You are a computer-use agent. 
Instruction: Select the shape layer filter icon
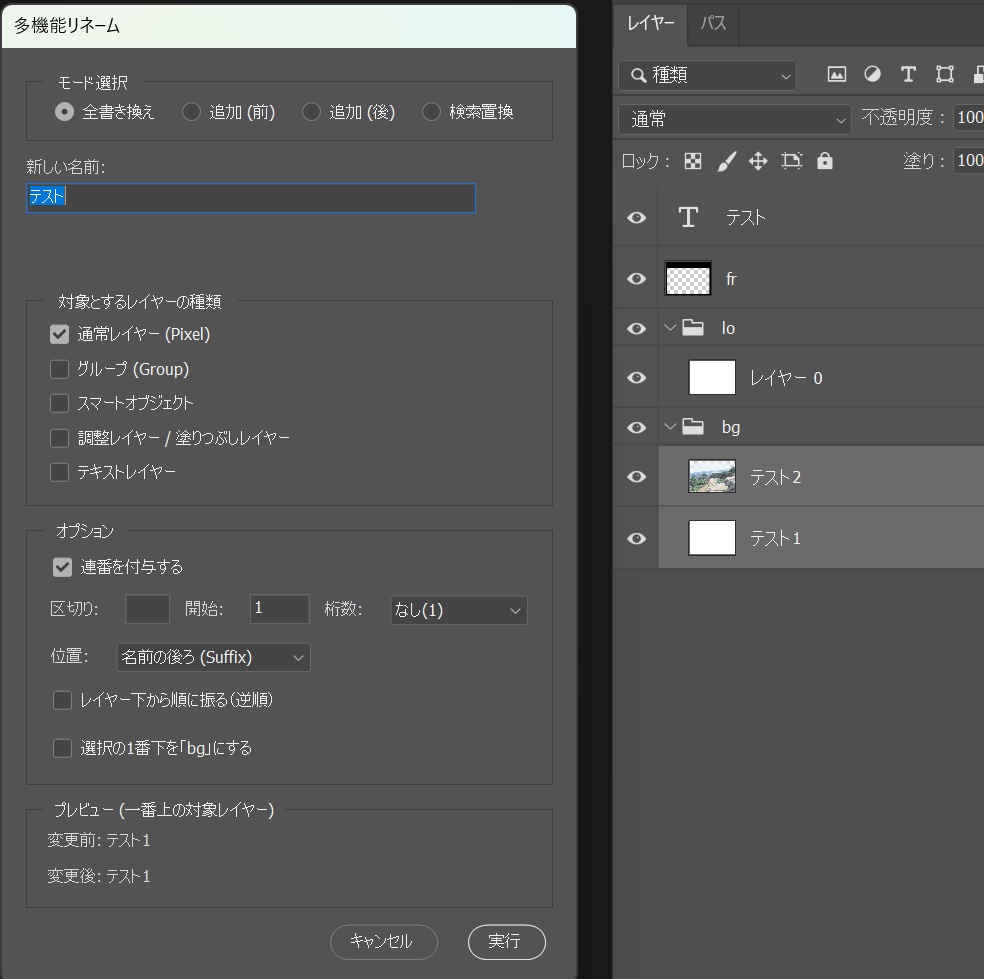[x=944, y=74]
